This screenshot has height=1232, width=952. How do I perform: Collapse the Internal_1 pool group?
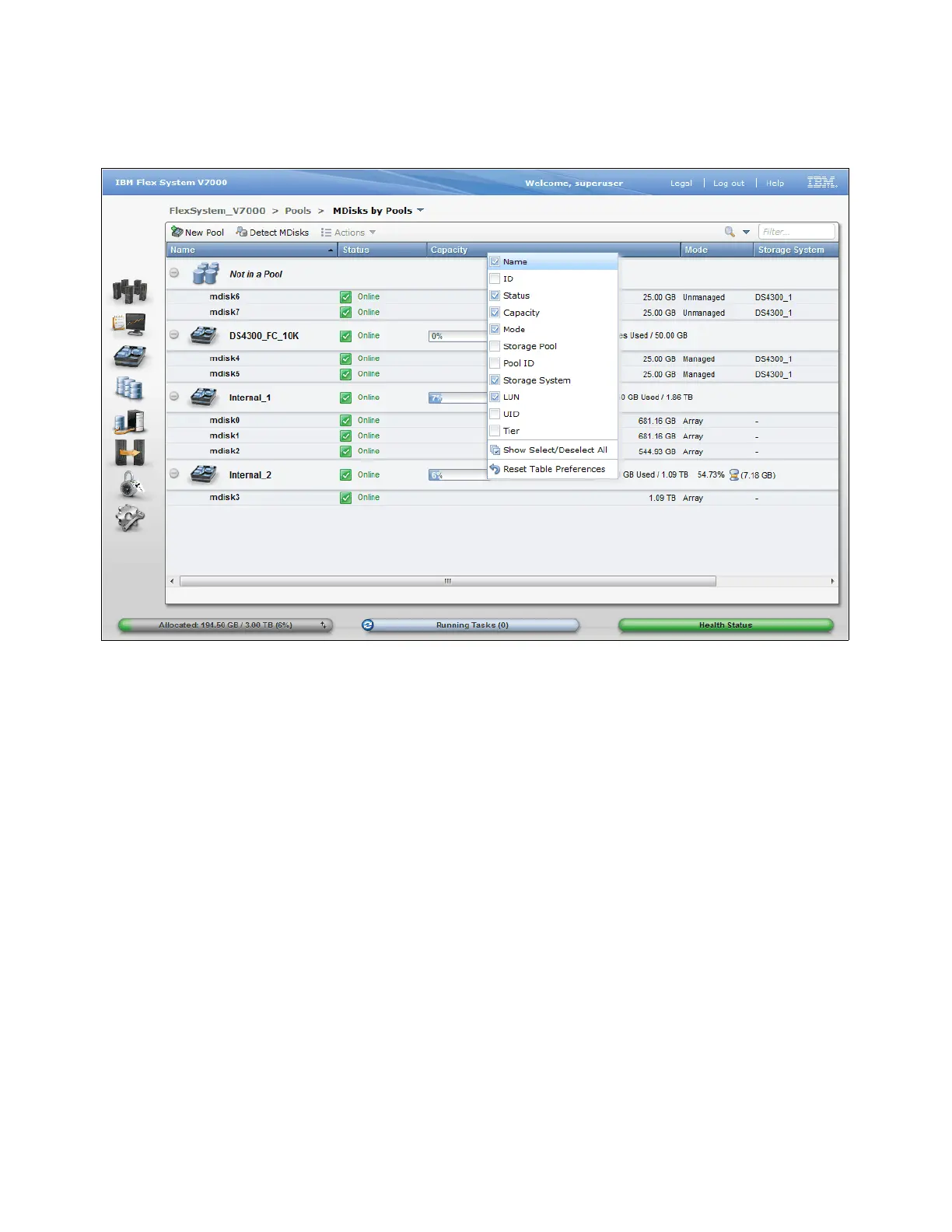174,397
